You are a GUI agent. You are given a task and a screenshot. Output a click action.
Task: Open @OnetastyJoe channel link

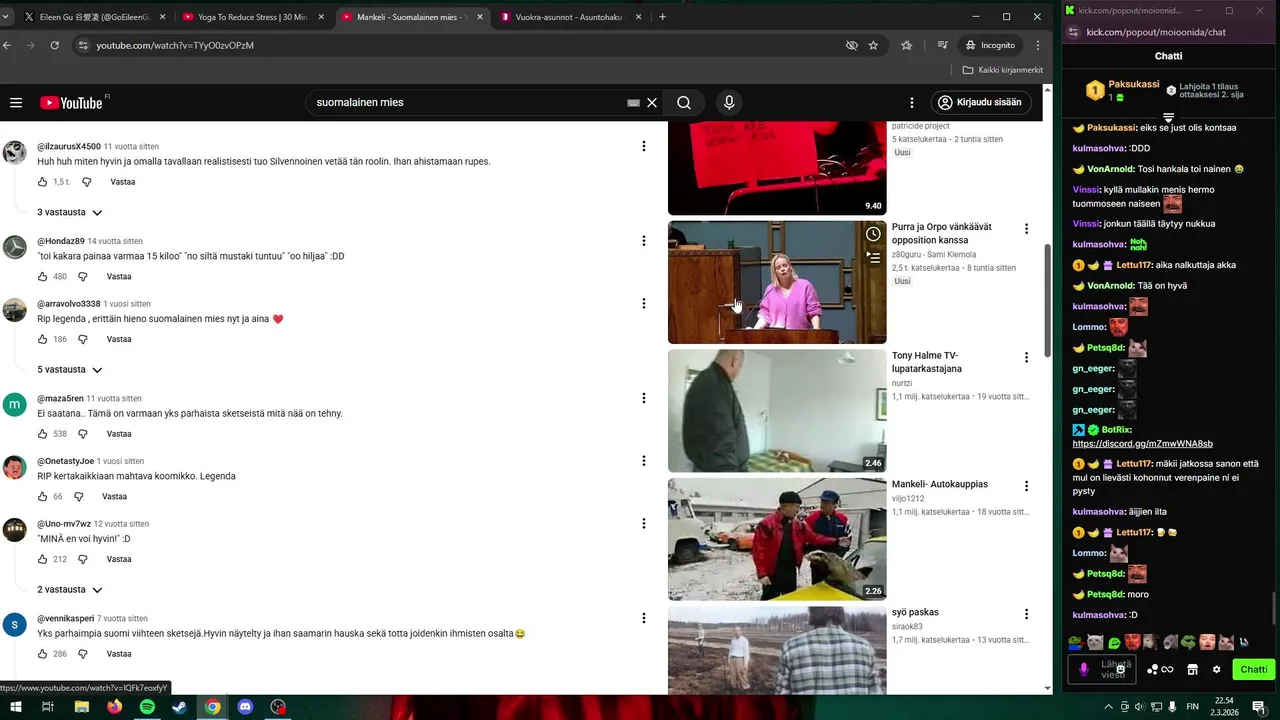point(65,461)
